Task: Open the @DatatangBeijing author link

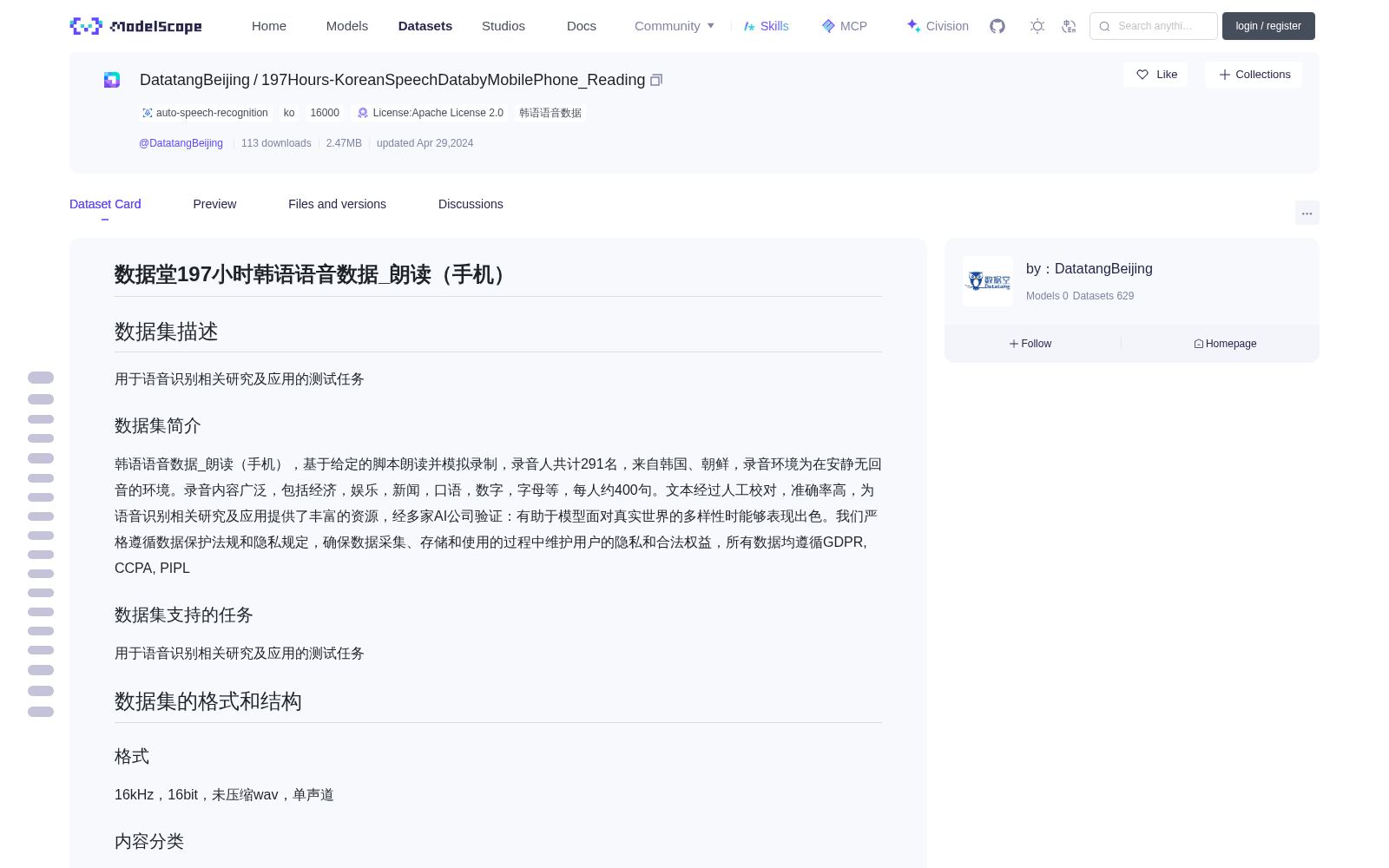Action: (x=181, y=143)
